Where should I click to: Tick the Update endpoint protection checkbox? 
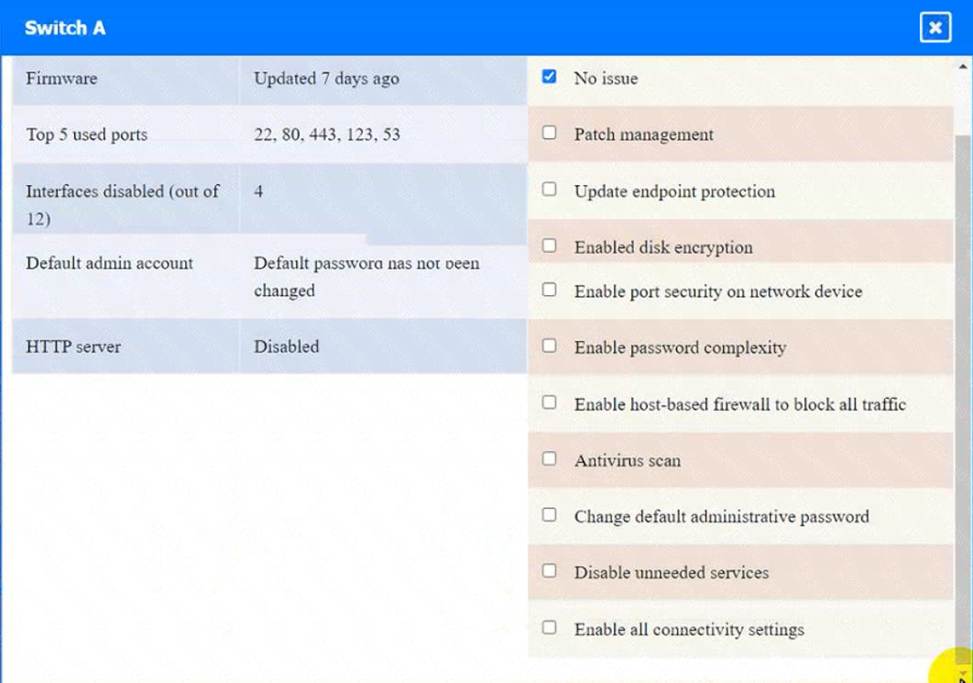point(549,189)
